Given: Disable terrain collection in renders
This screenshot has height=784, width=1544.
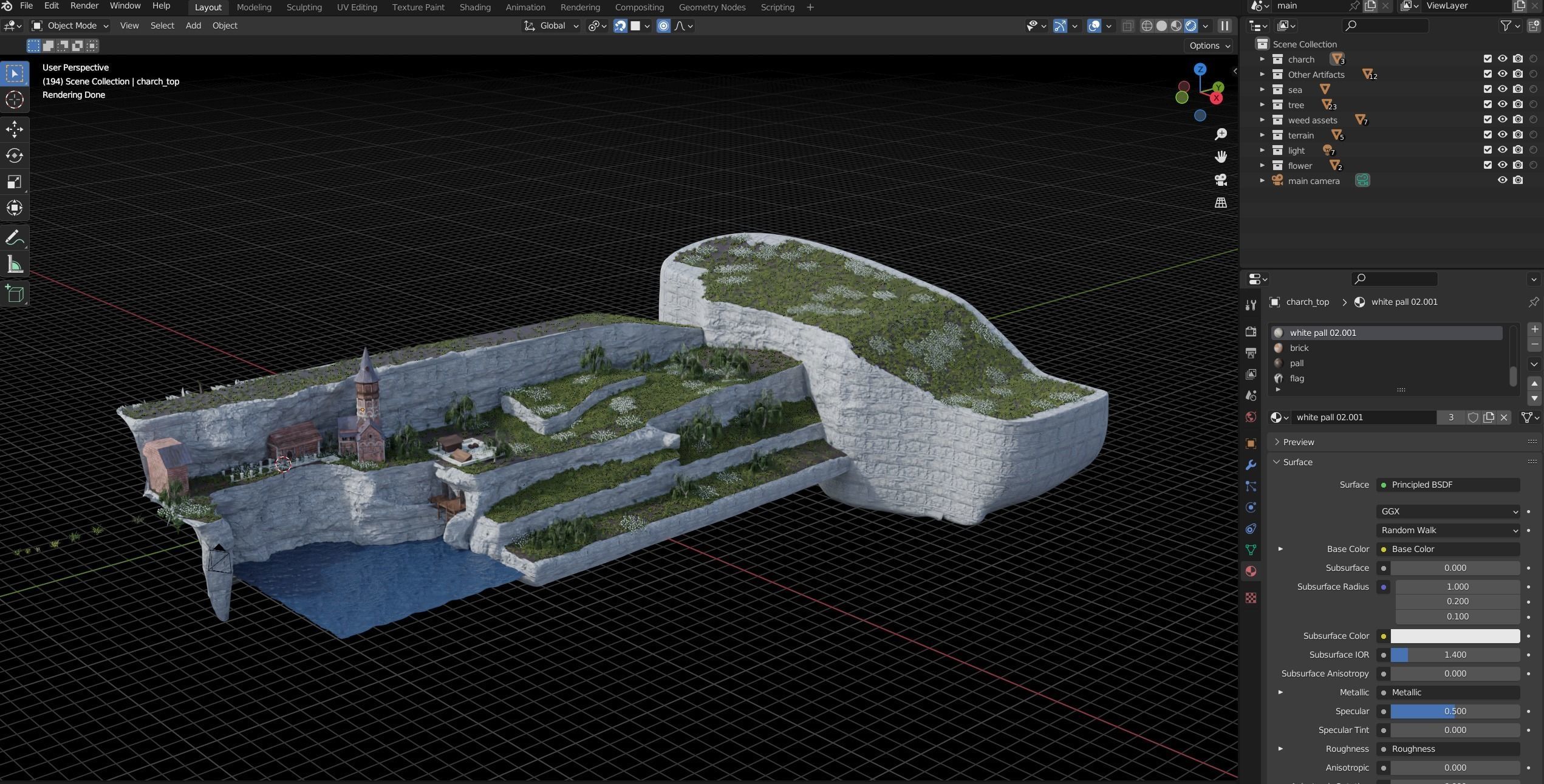Looking at the screenshot, I should [1517, 135].
